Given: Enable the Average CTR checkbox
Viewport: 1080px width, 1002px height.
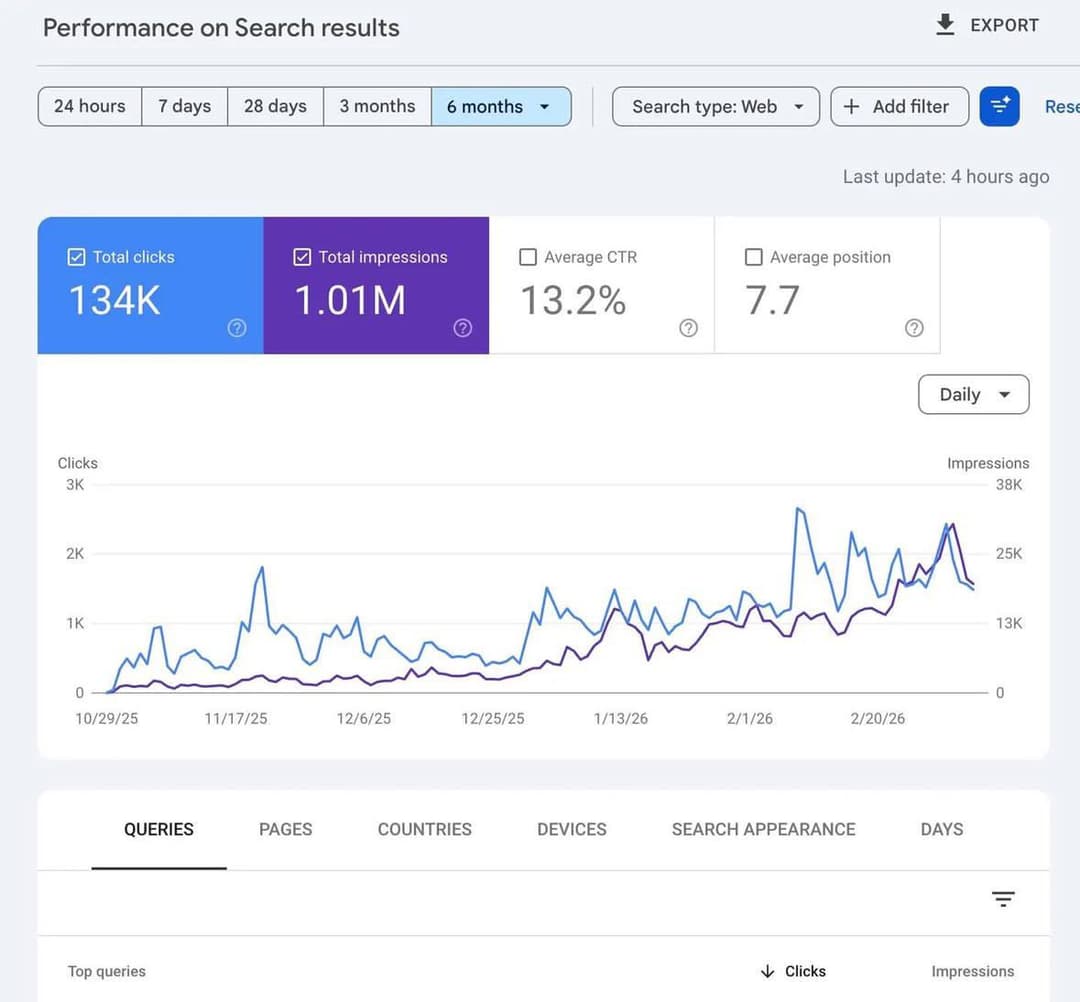Looking at the screenshot, I should pos(528,257).
